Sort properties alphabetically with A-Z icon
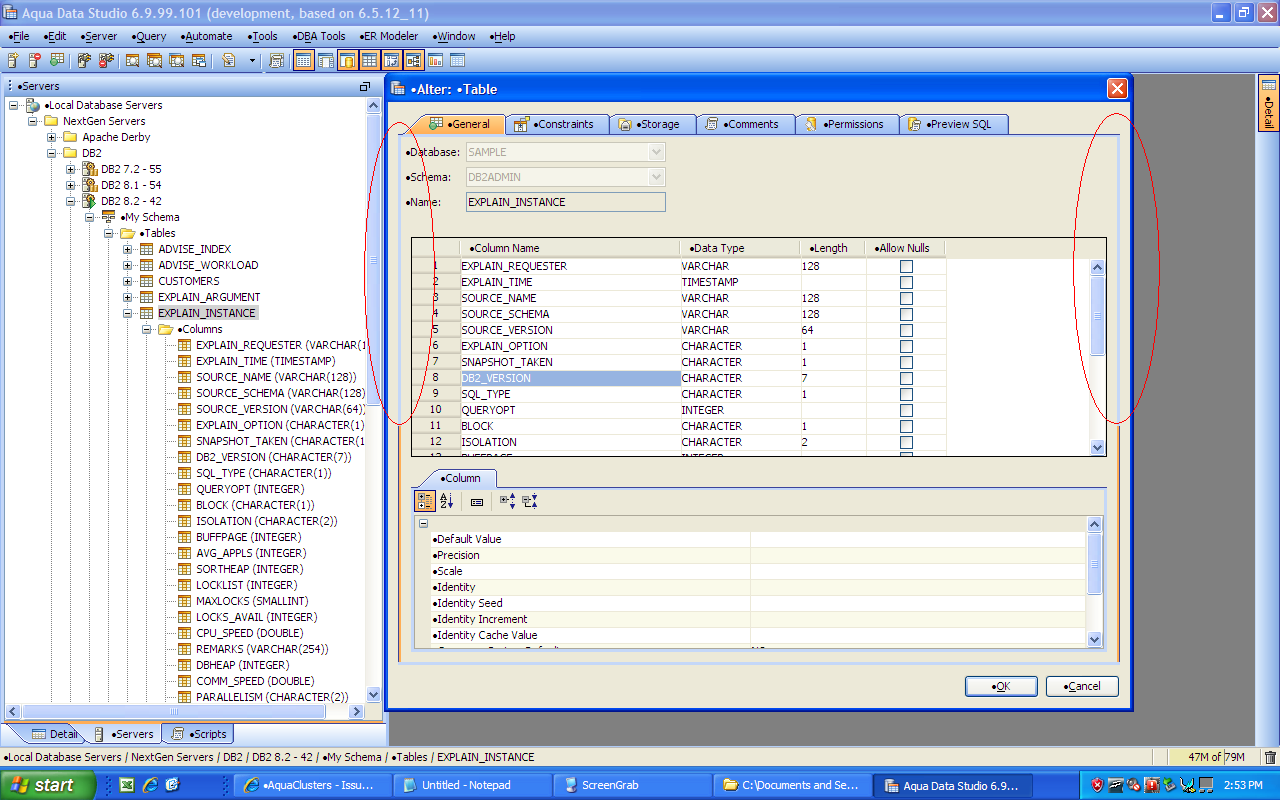1280x800 pixels. click(x=447, y=501)
